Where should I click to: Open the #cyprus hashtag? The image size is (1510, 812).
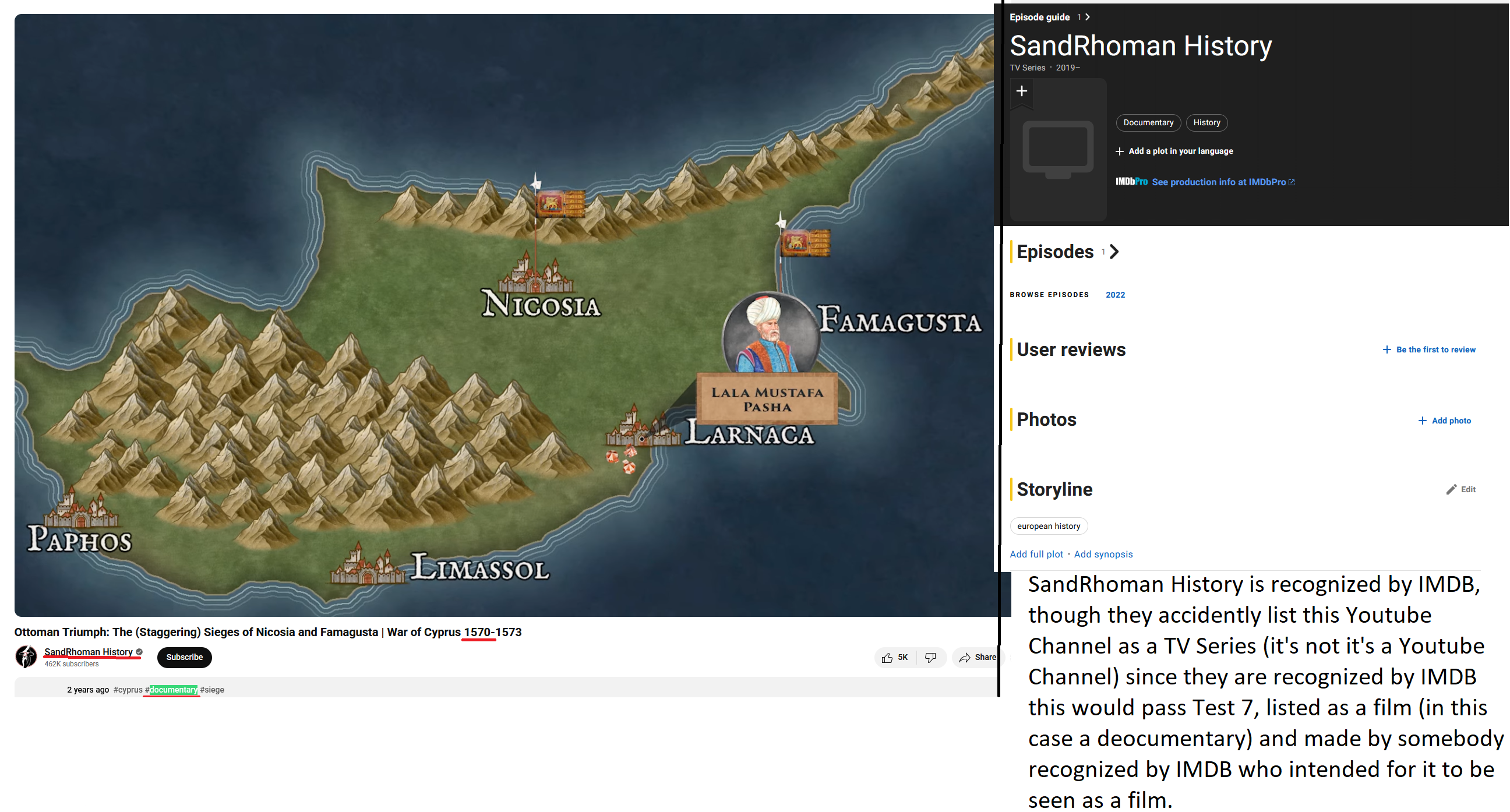pyautogui.click(x=128, y=690)
